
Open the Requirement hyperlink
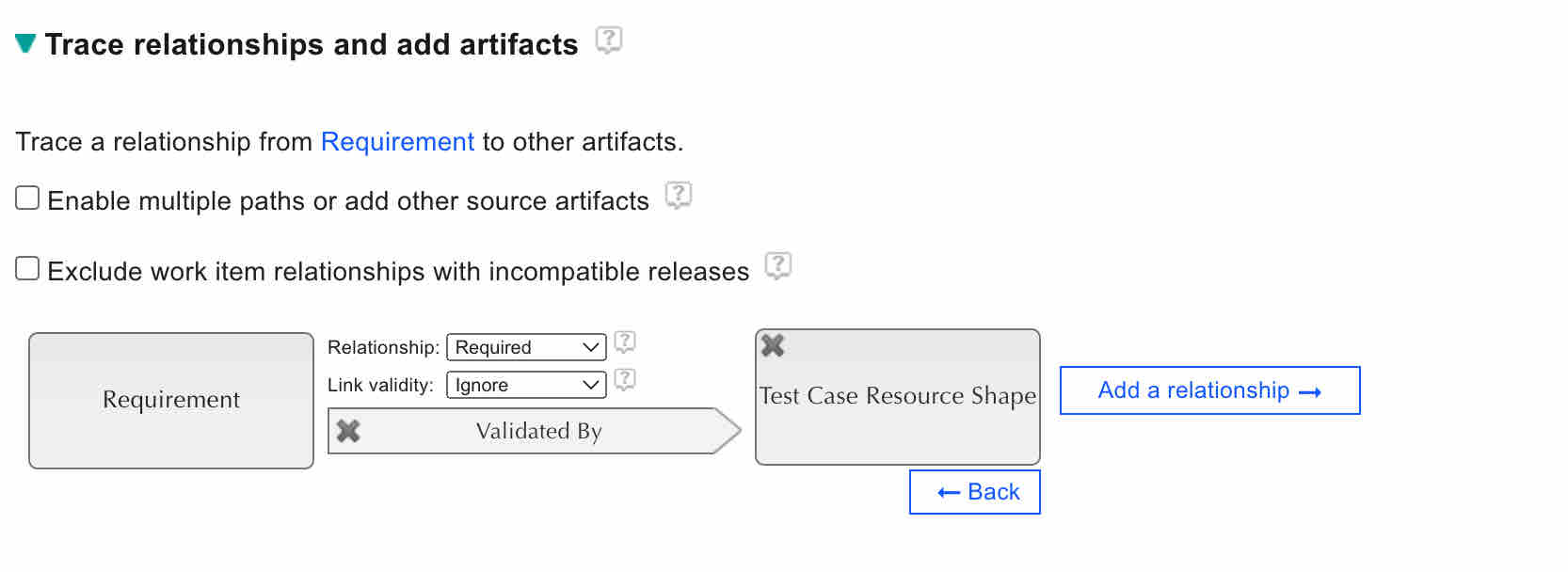(397, 142)
